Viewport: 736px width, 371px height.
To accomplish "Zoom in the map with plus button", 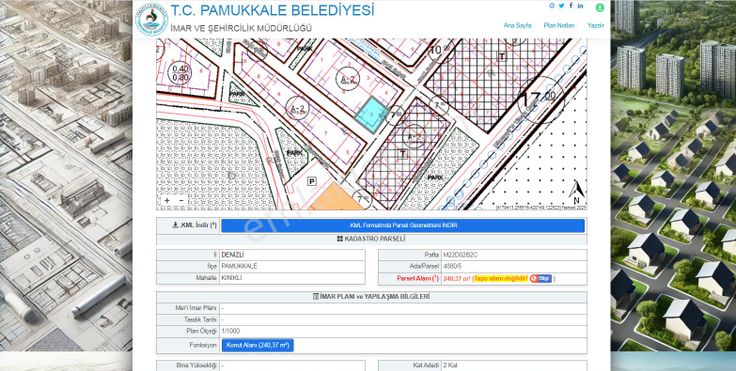I will 167,201.
